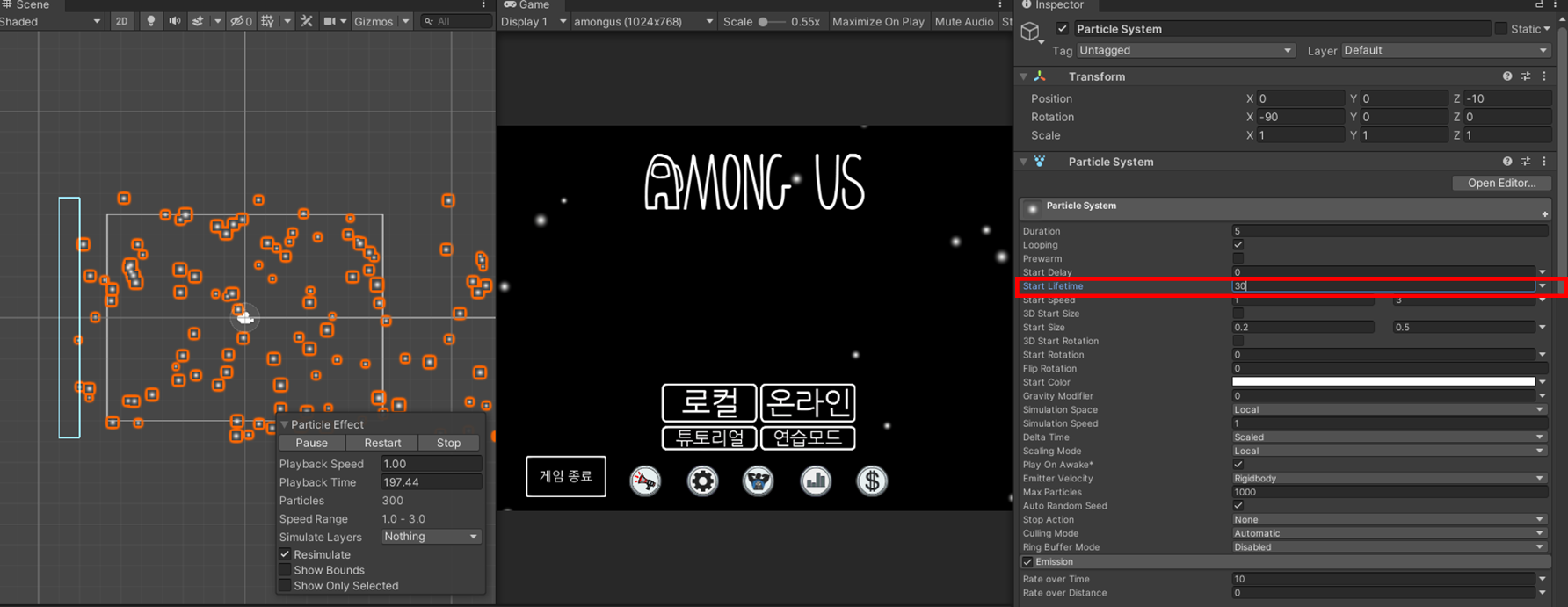Viewport: 1568px width, 607px height.
Task: Toggle the Looping checkbox
Action: coord(1238,245)
